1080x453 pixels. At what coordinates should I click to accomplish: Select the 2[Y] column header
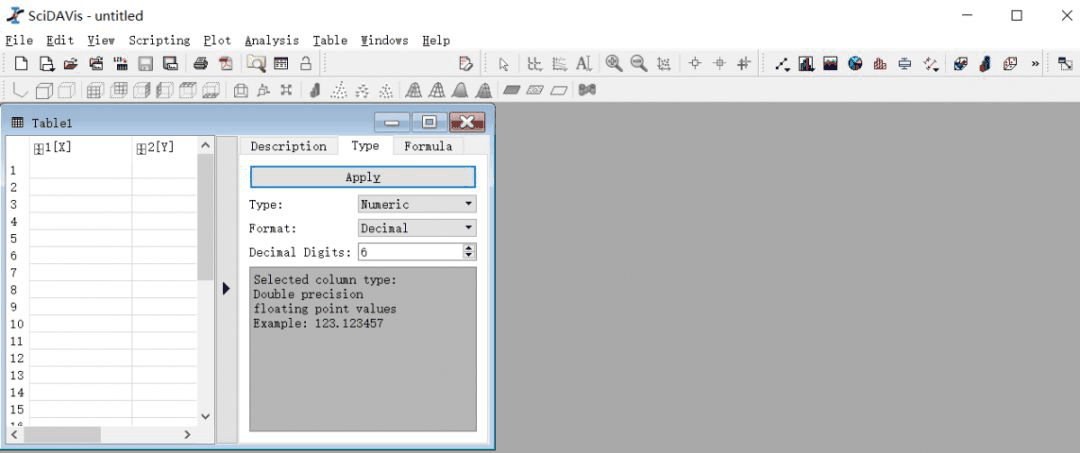(160, 147)
